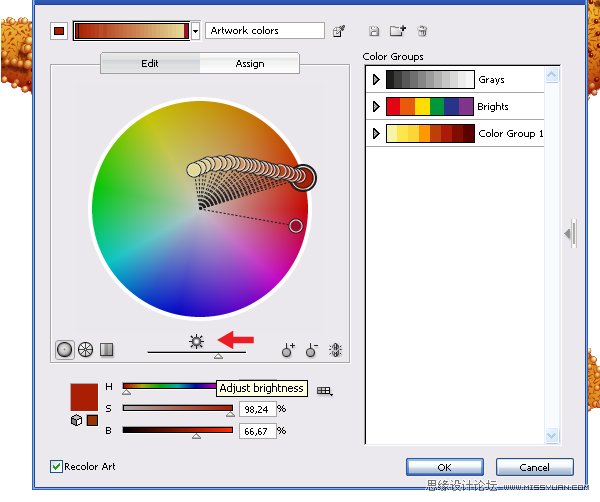Select the Brights swatch strip

(430, 106)
